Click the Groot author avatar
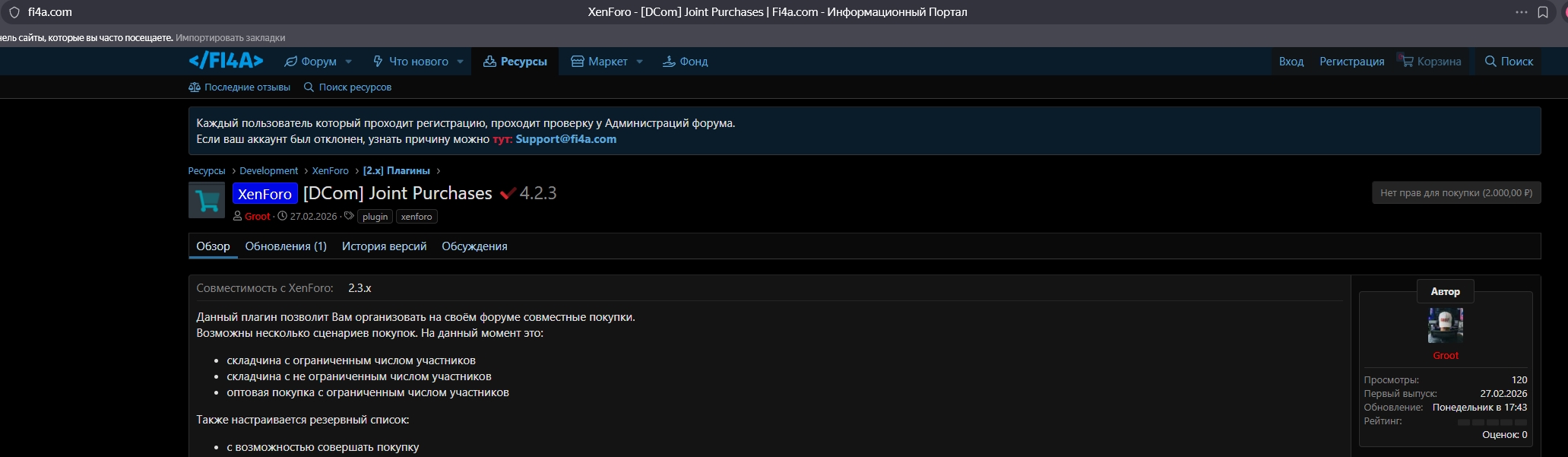 1446,326
